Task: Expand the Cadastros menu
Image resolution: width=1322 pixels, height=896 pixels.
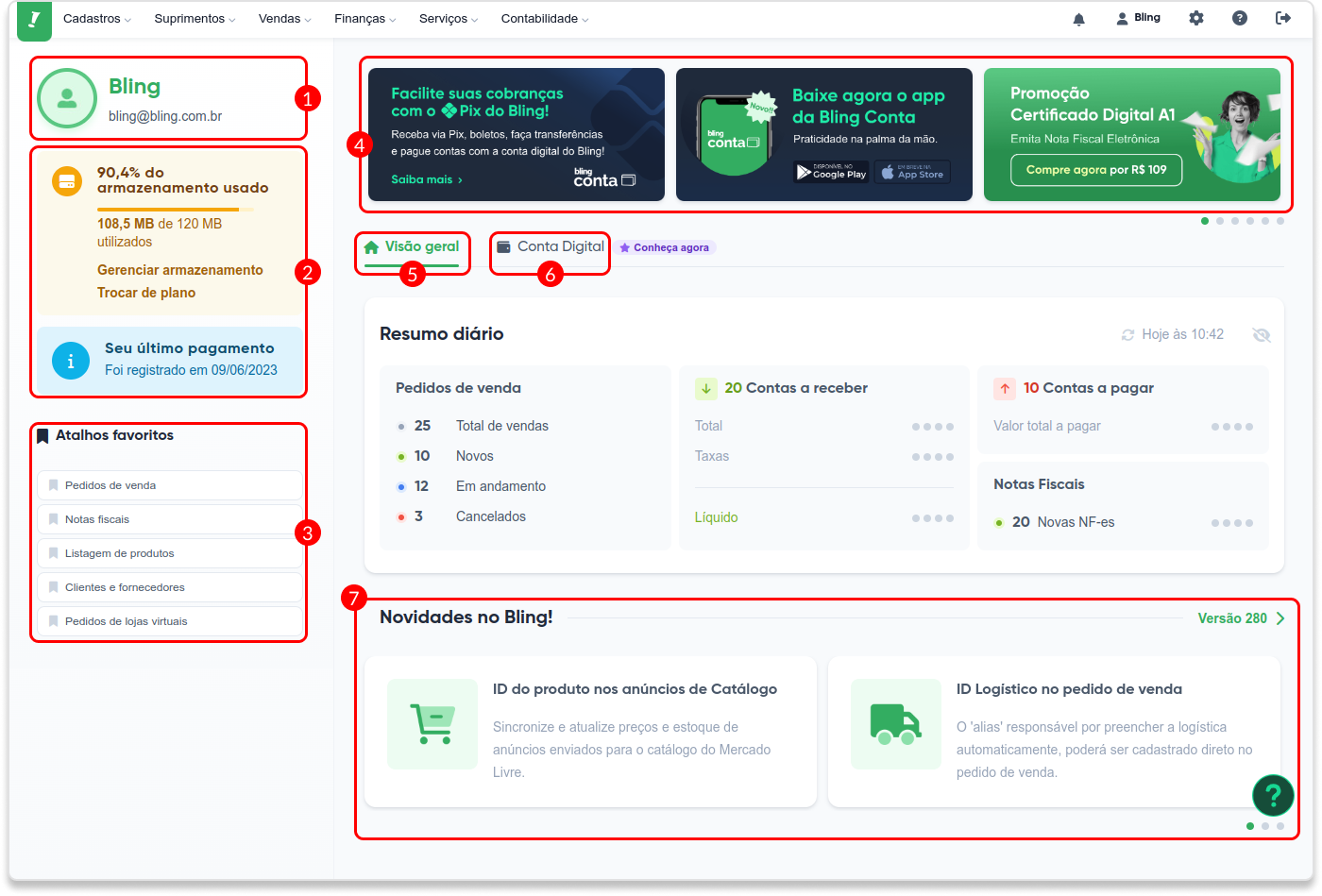Action: point(97,19)
